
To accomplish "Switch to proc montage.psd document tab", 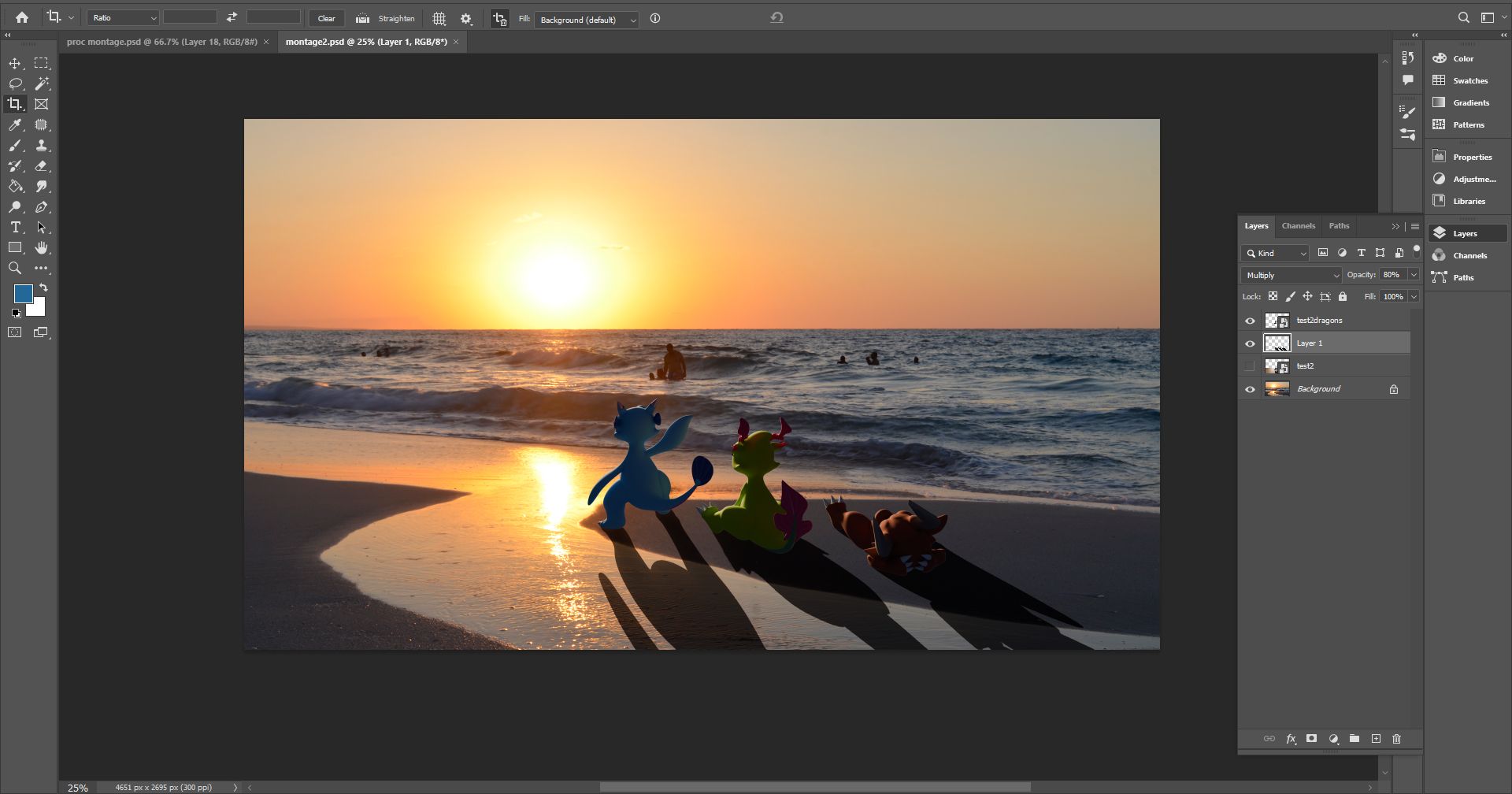I will pos(161,42).
